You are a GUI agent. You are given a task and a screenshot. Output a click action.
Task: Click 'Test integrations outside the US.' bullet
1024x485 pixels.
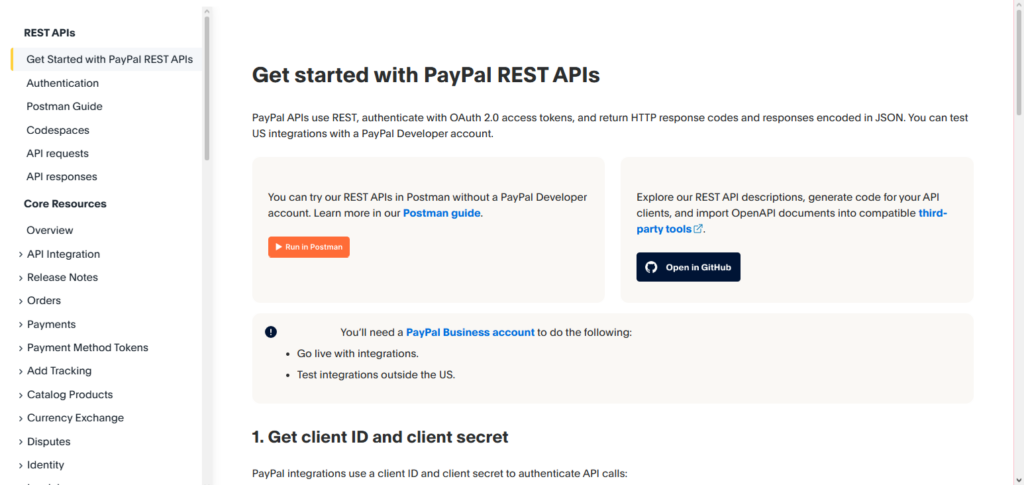376,375
